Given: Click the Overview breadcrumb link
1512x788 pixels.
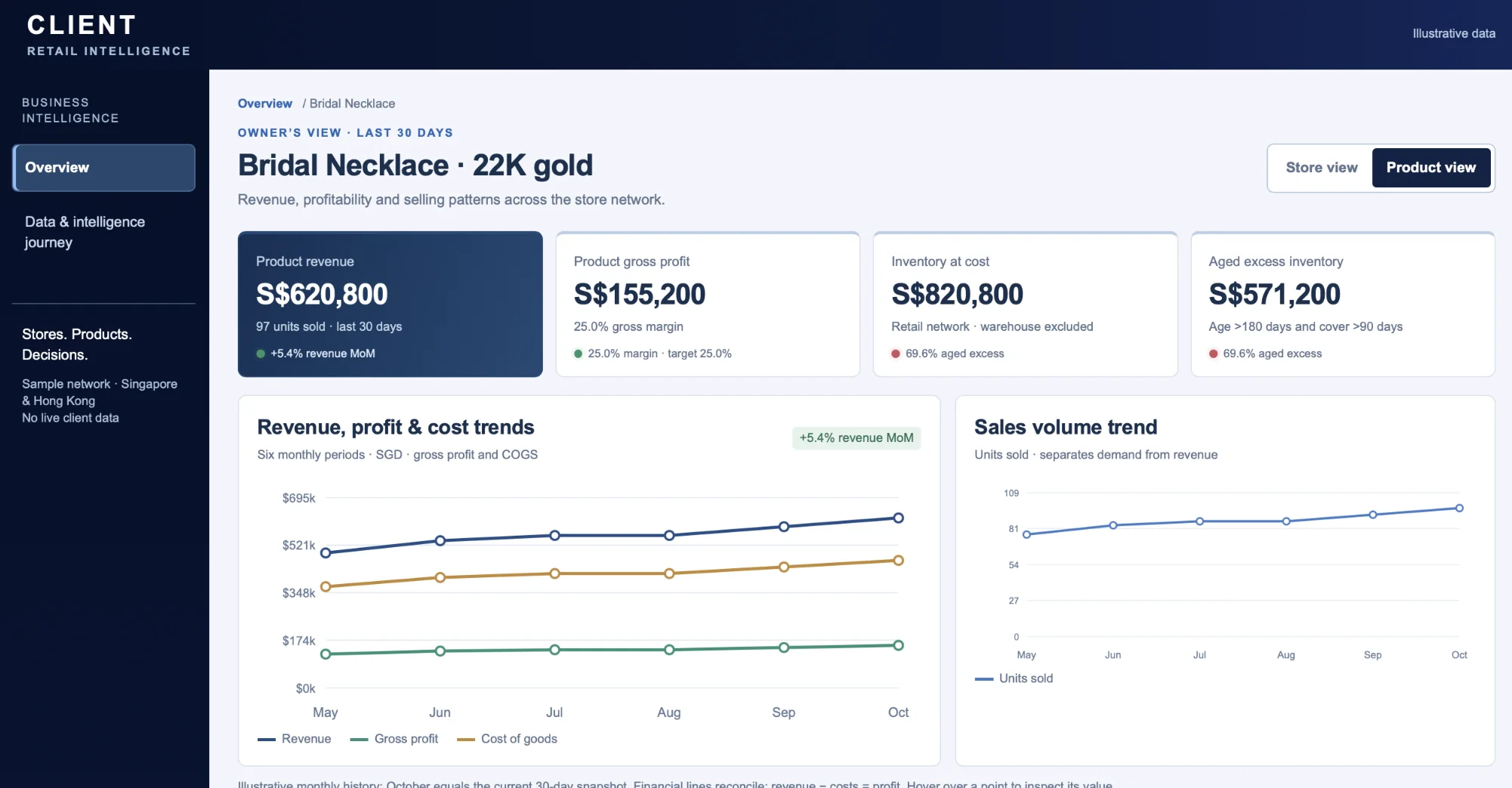Looking at the screenshot, I should [265, 104].
